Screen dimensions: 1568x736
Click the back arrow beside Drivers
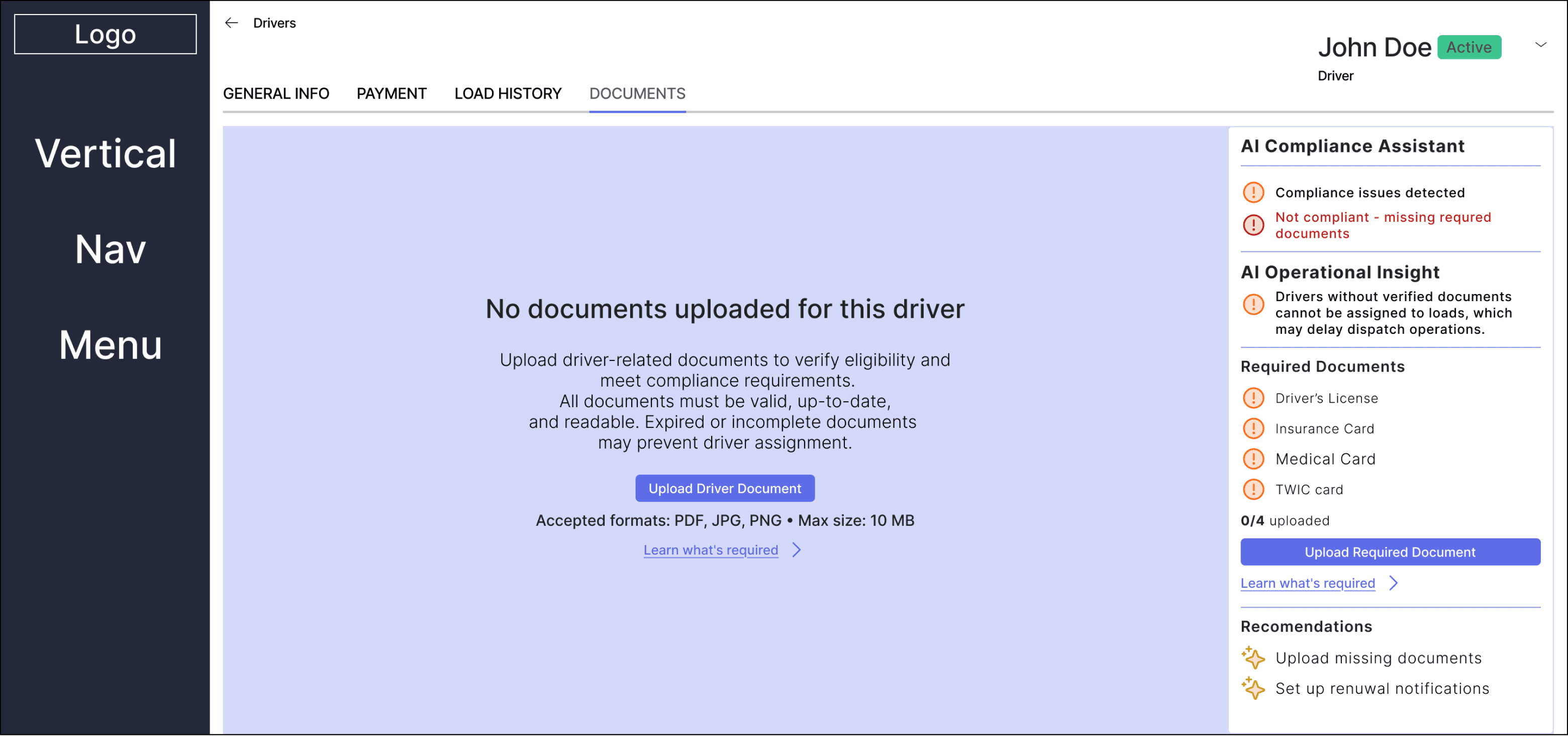[x=231, y=23]
